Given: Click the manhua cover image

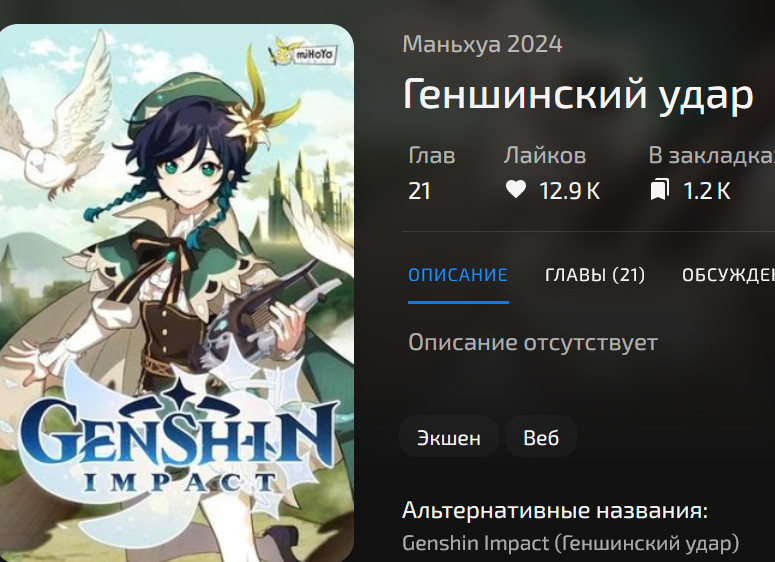Looking at the screenshot, I should 176,293.
